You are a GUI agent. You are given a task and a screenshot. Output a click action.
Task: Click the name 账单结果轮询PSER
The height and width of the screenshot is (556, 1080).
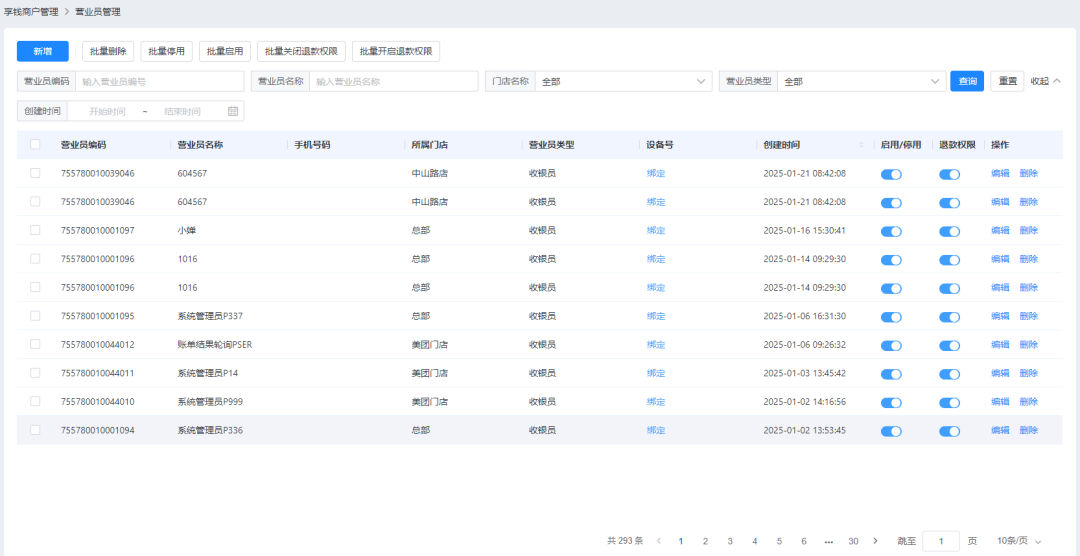(x=215, y=344)
